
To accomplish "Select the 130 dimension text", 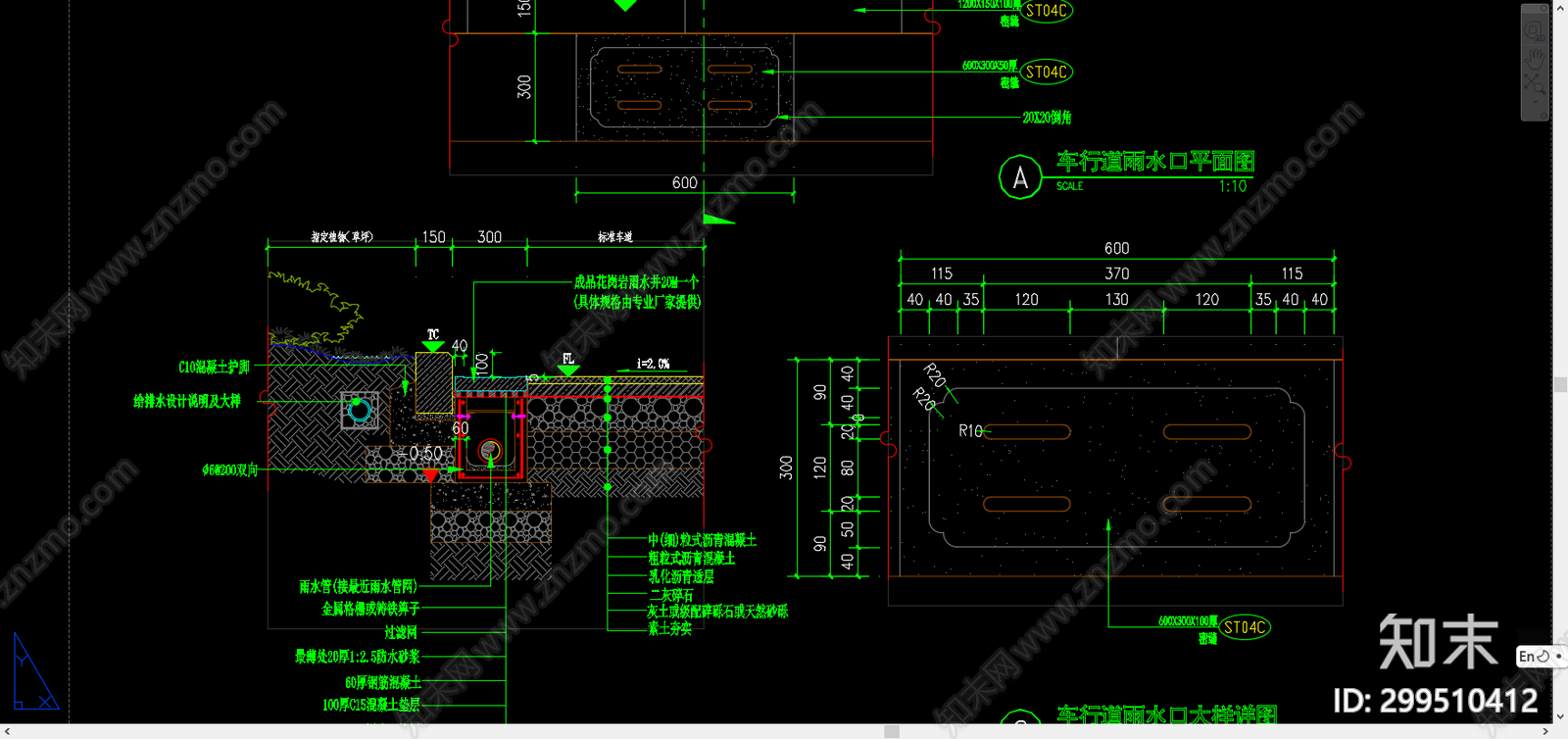I will point(1117,300).
